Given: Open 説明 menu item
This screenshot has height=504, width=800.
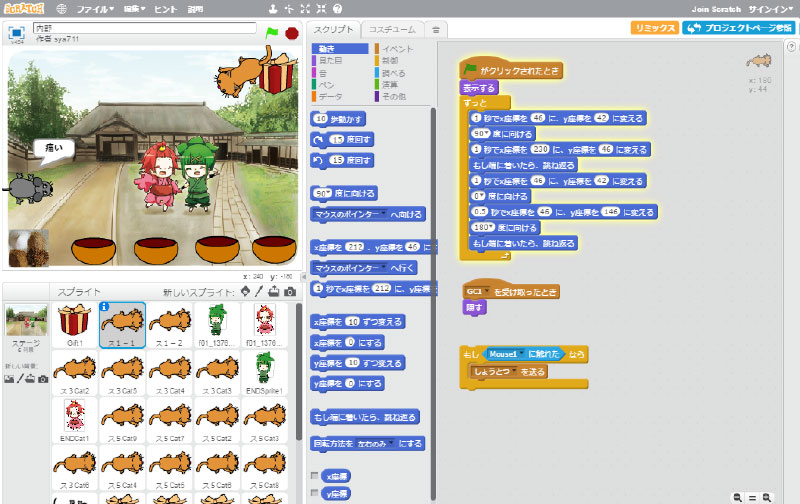Looking at the screenshot, I should tap(195, 9).
